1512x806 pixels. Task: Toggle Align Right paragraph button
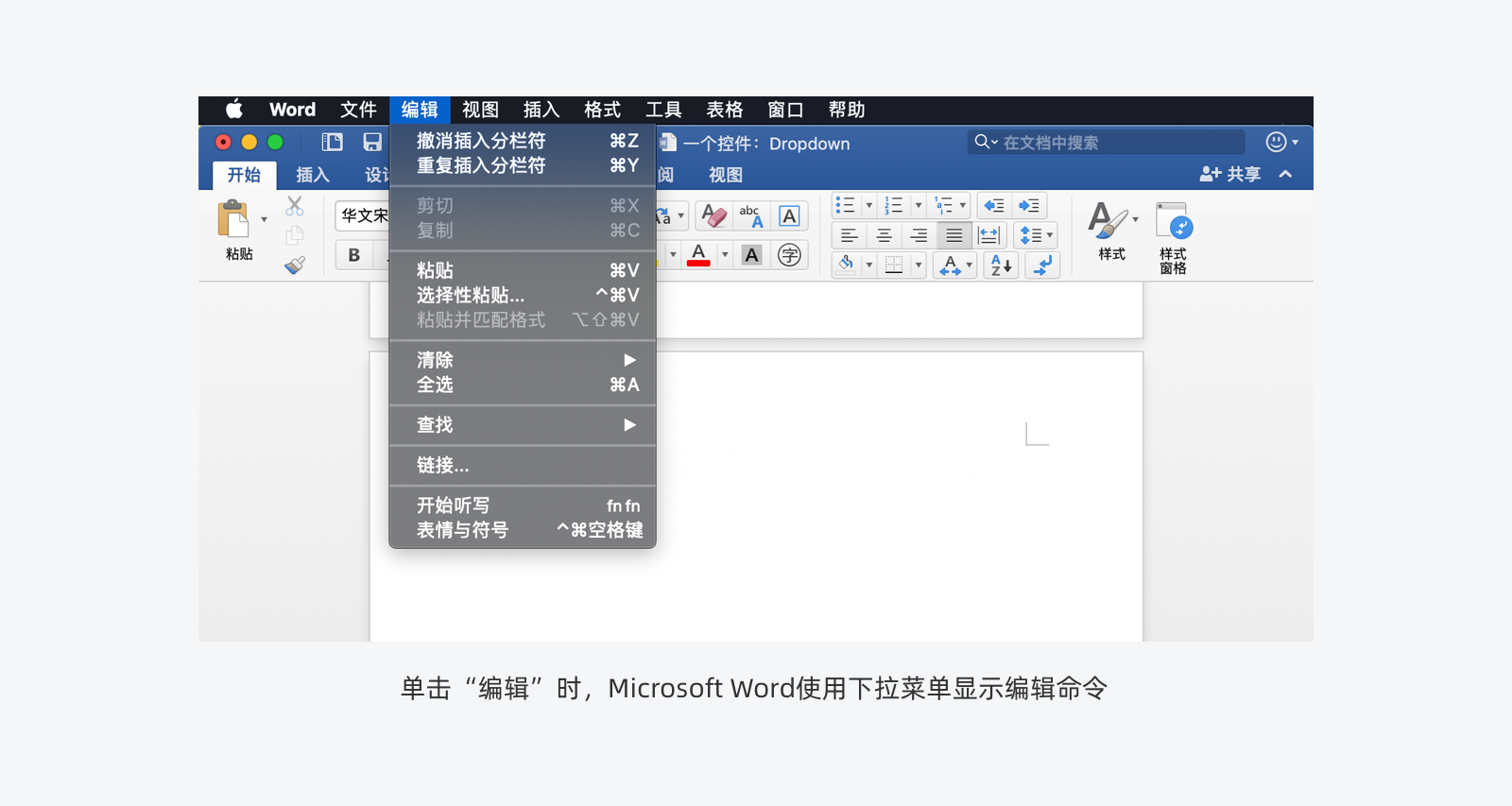tap(919, 235)
